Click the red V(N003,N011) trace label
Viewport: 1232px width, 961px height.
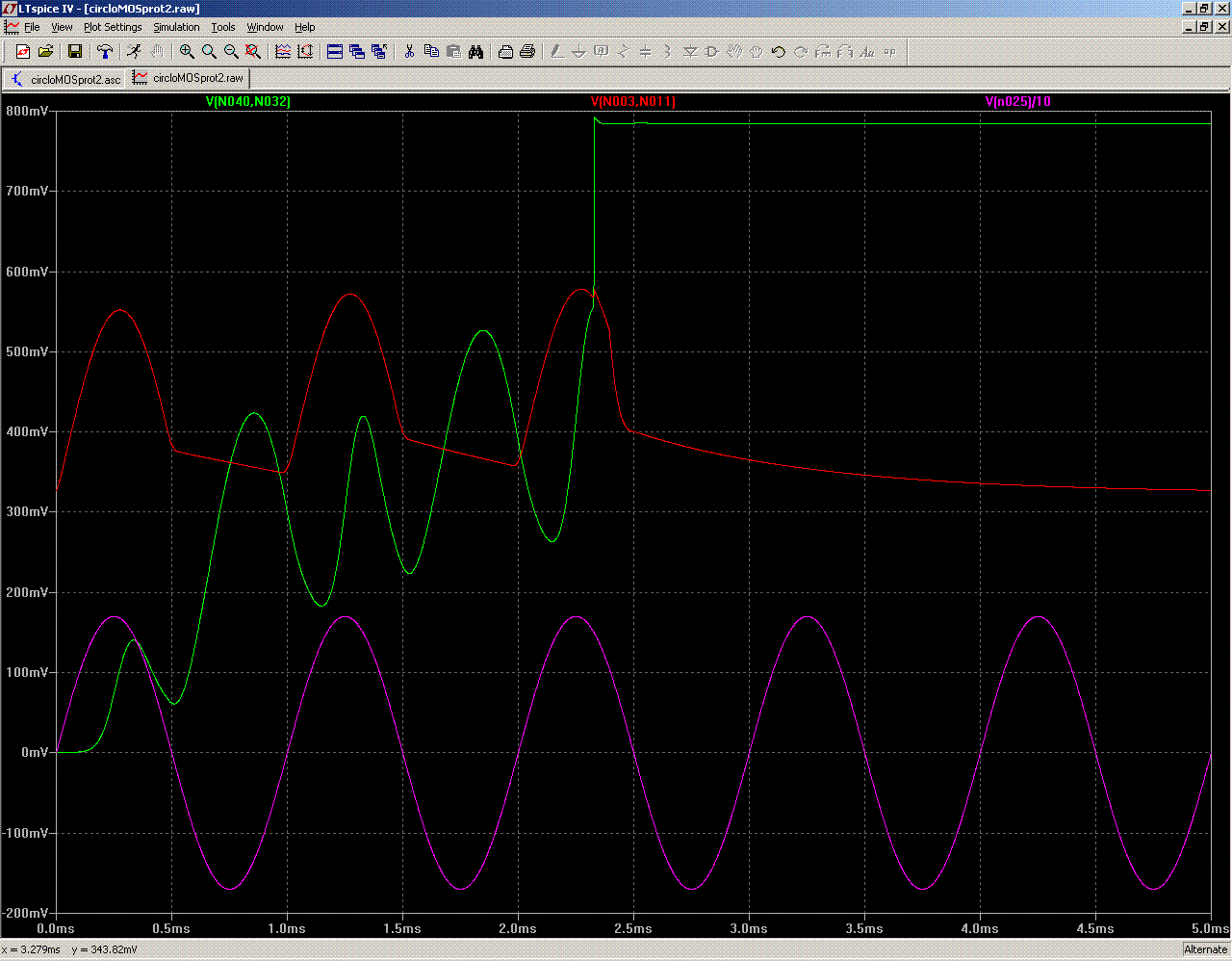[x=633, y=101]
